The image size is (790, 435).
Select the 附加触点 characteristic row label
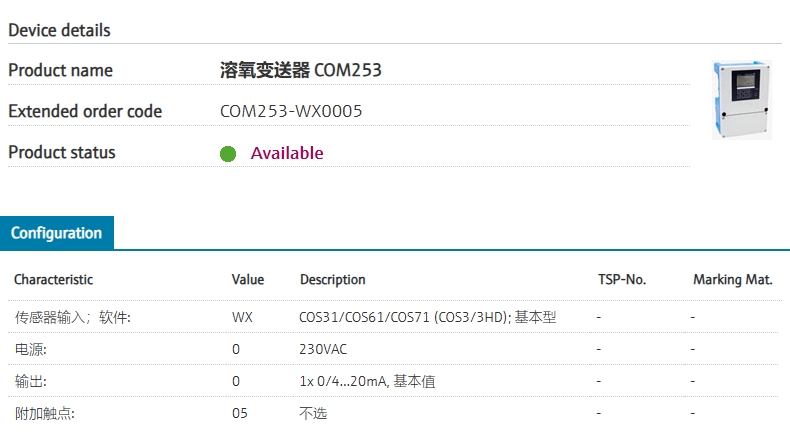[x=44, y=414]
